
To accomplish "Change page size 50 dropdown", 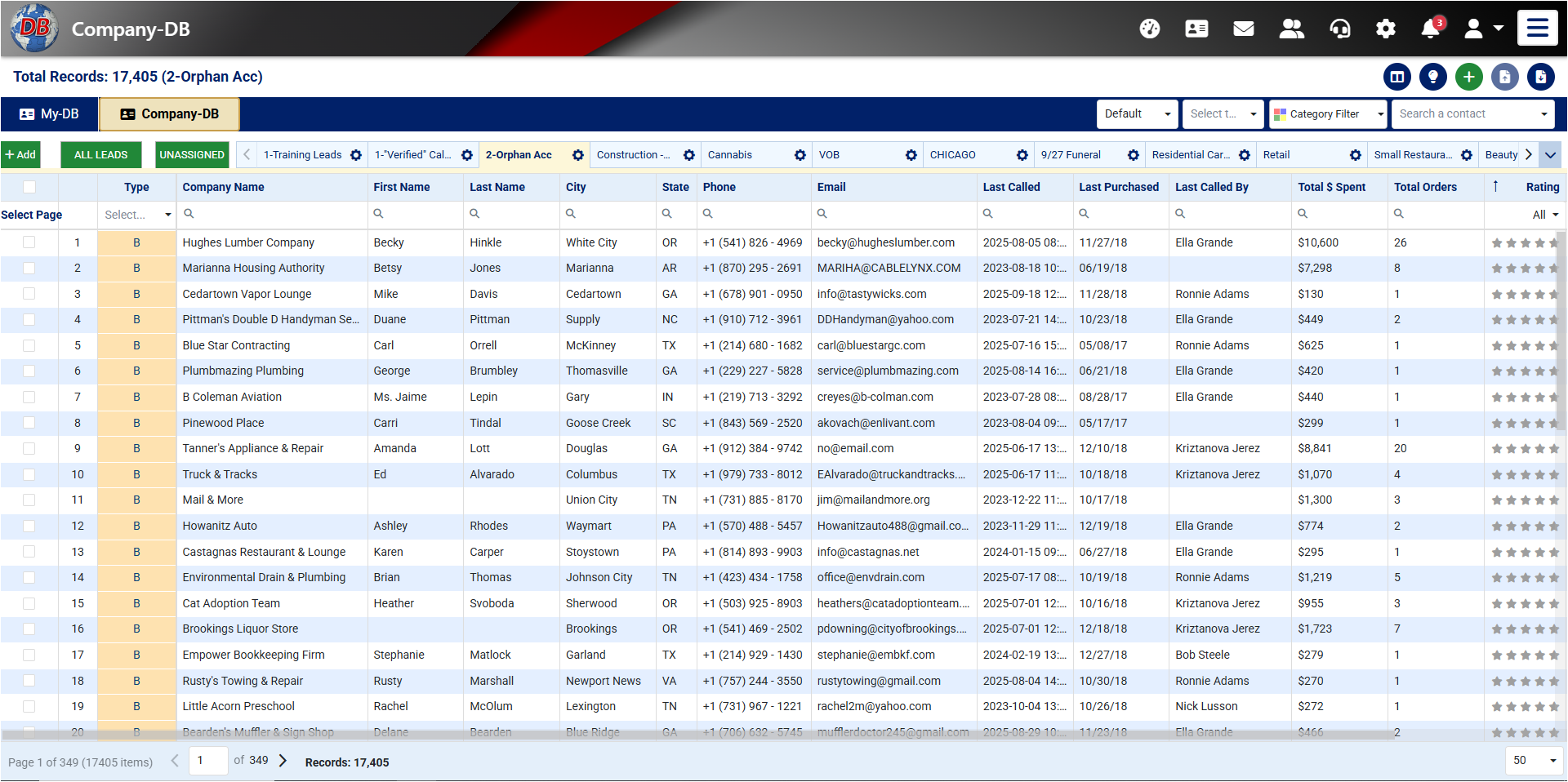I will 1535,761.
